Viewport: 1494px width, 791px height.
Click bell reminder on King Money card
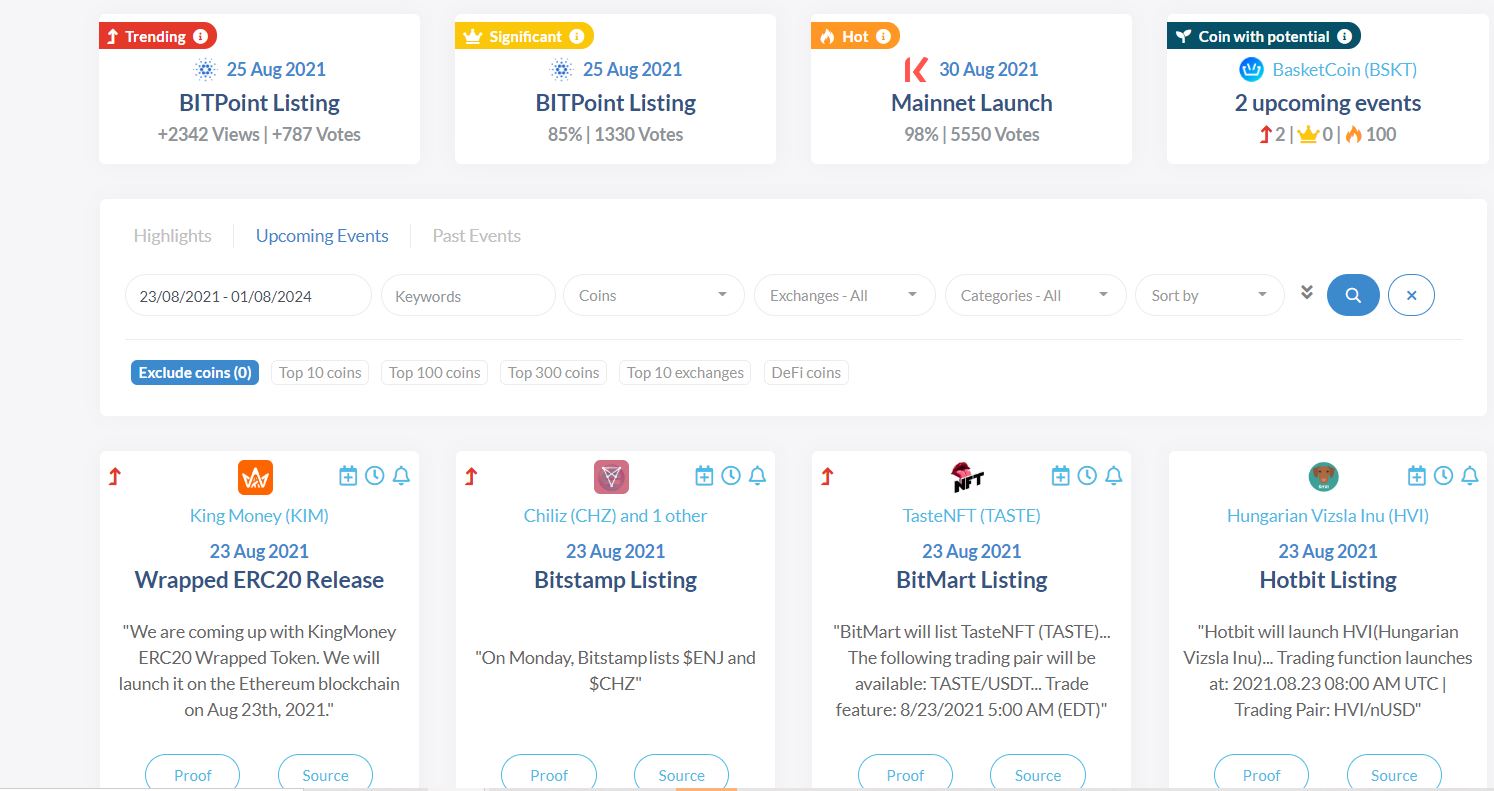[401, 476]
